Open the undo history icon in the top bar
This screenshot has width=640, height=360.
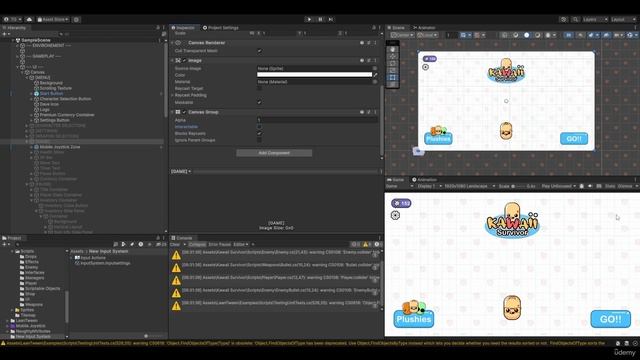[x=564, y=19]
